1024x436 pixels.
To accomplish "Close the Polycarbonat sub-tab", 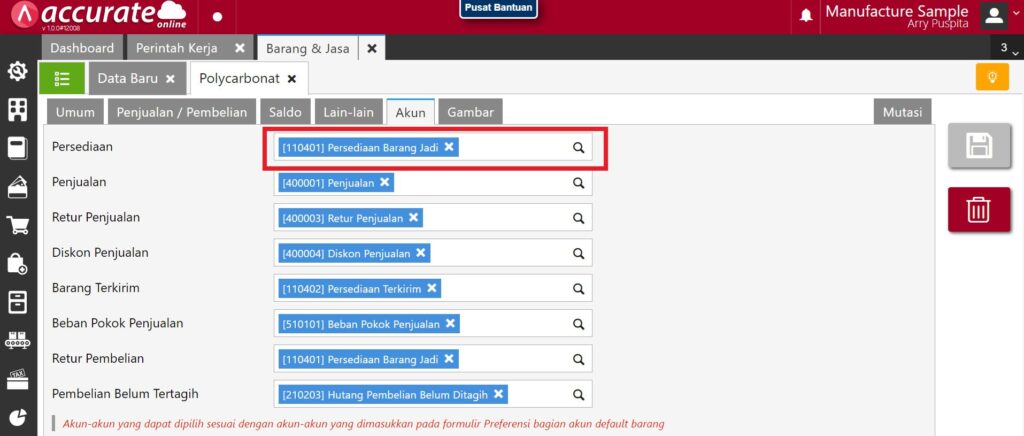I will 292,79.
